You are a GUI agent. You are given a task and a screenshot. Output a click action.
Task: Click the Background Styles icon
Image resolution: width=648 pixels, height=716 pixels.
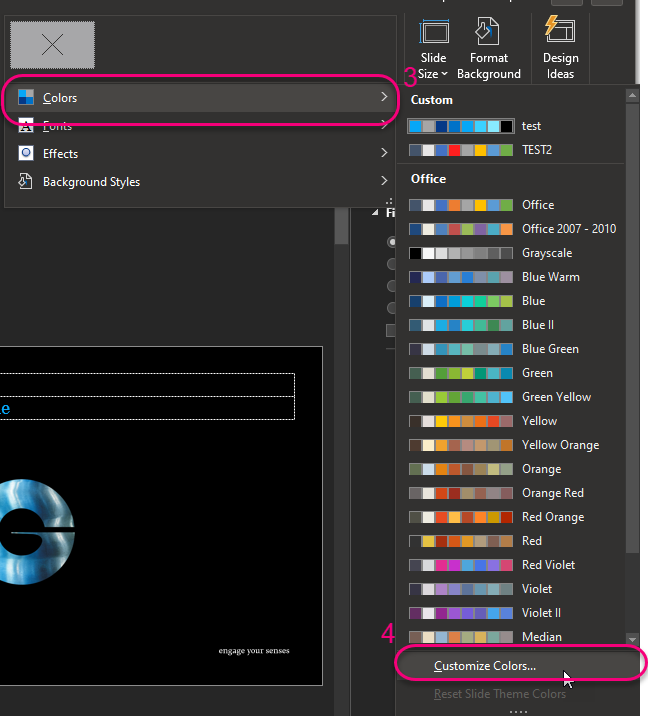coord(25,181)
